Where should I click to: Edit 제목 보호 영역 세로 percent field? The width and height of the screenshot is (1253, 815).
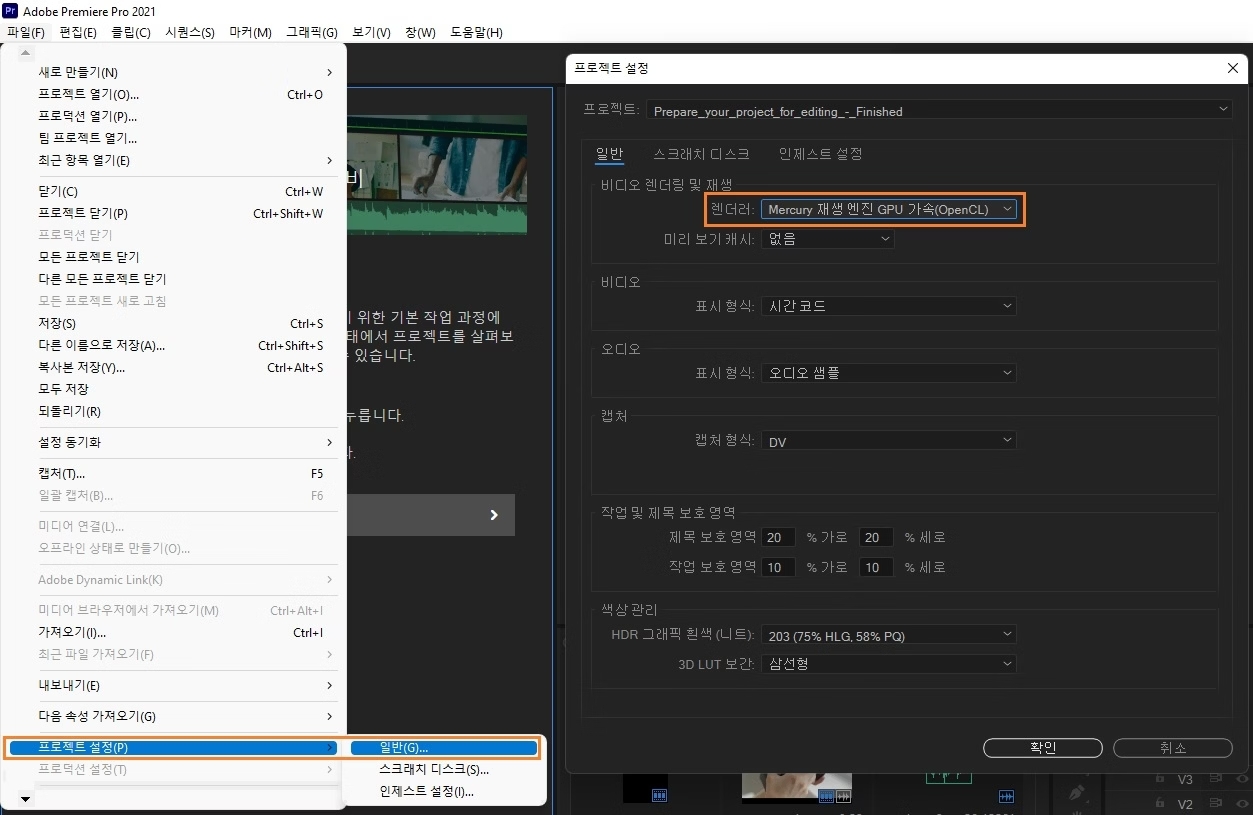coord(876,537)
